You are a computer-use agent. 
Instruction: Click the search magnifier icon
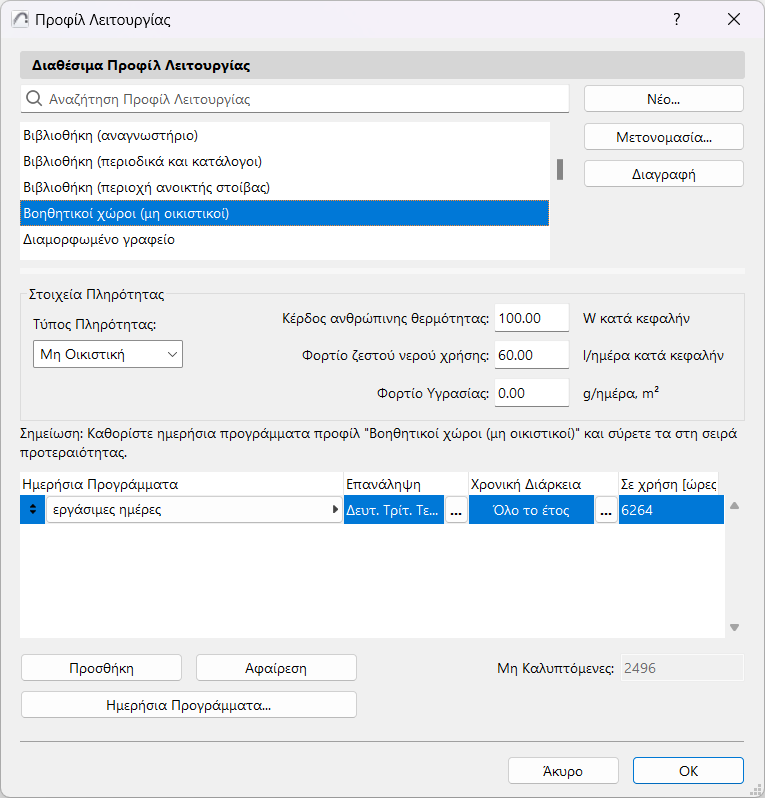(34, 99)
